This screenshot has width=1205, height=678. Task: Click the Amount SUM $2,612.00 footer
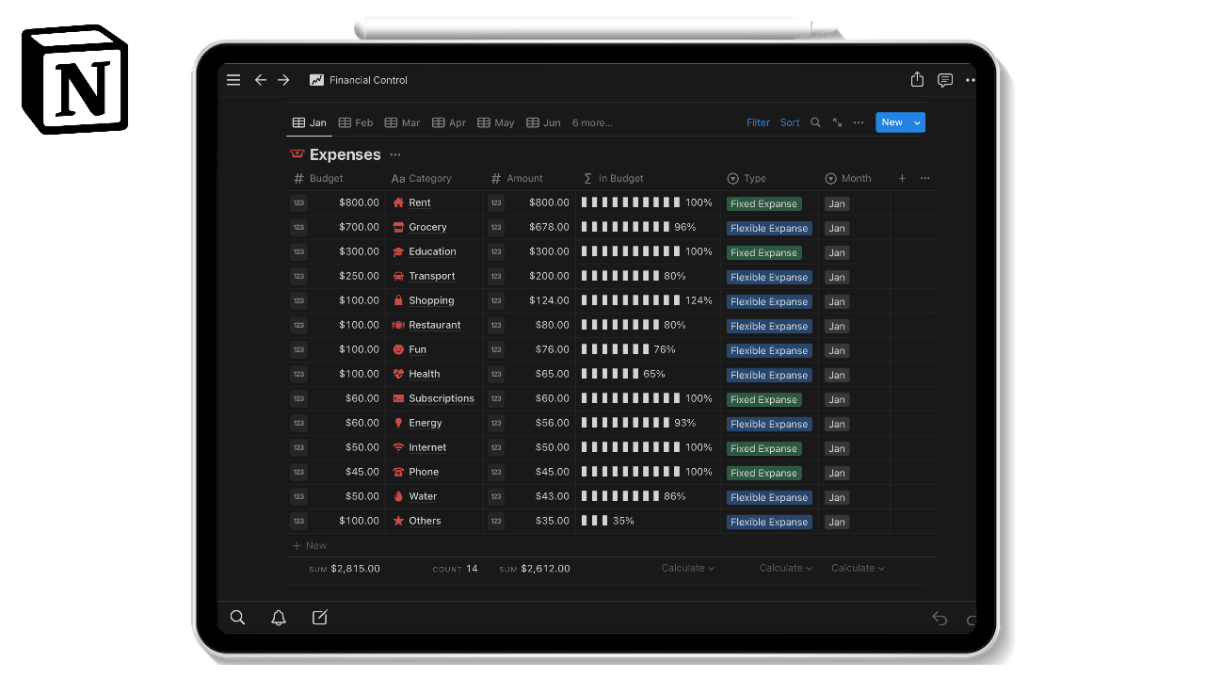[535, 568]
